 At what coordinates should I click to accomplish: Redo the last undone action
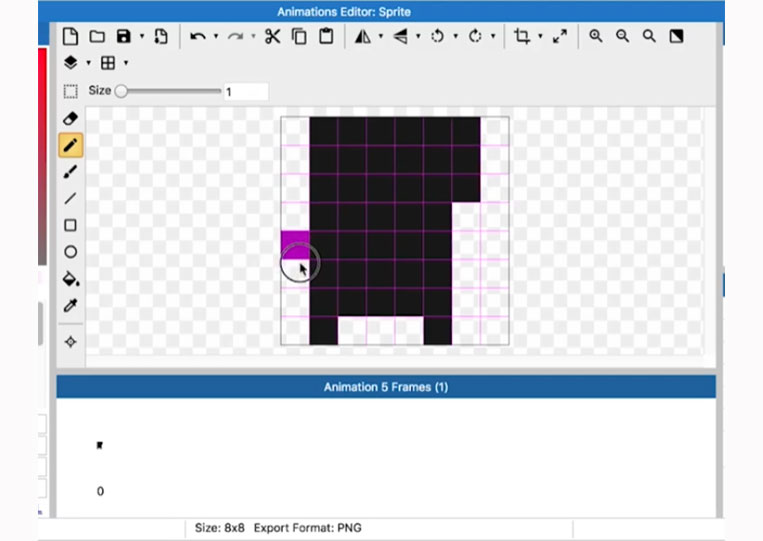click(x=236, y=36)
